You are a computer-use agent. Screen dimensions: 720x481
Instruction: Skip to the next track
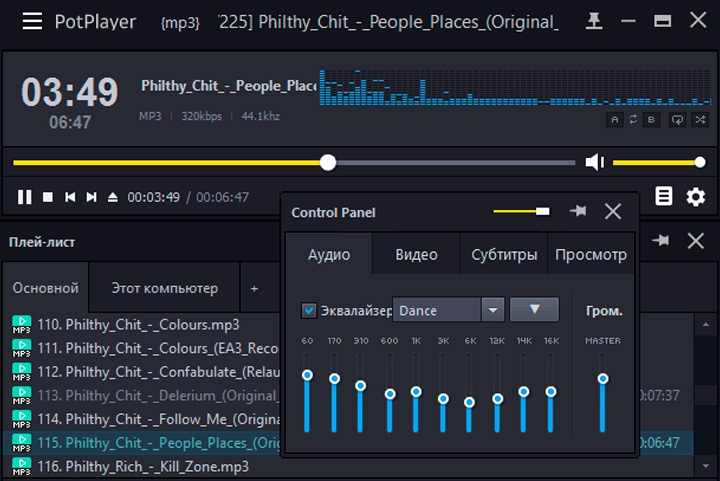point(92,197)
